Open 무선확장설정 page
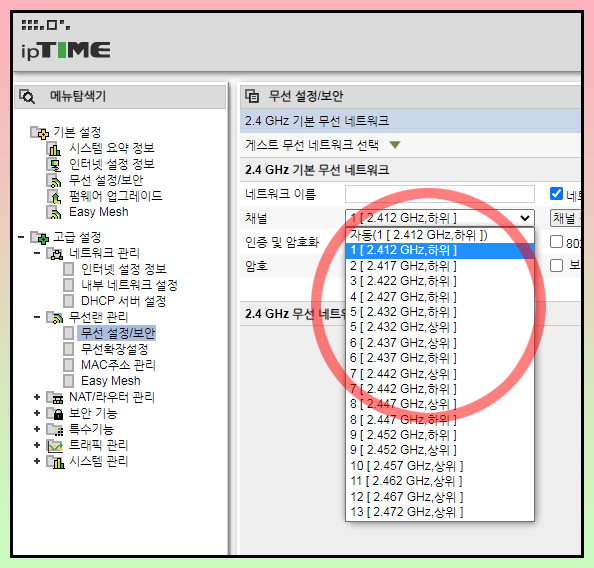Image resolution: width=594 pixels, height=568 pixels. tap(114, 349)
